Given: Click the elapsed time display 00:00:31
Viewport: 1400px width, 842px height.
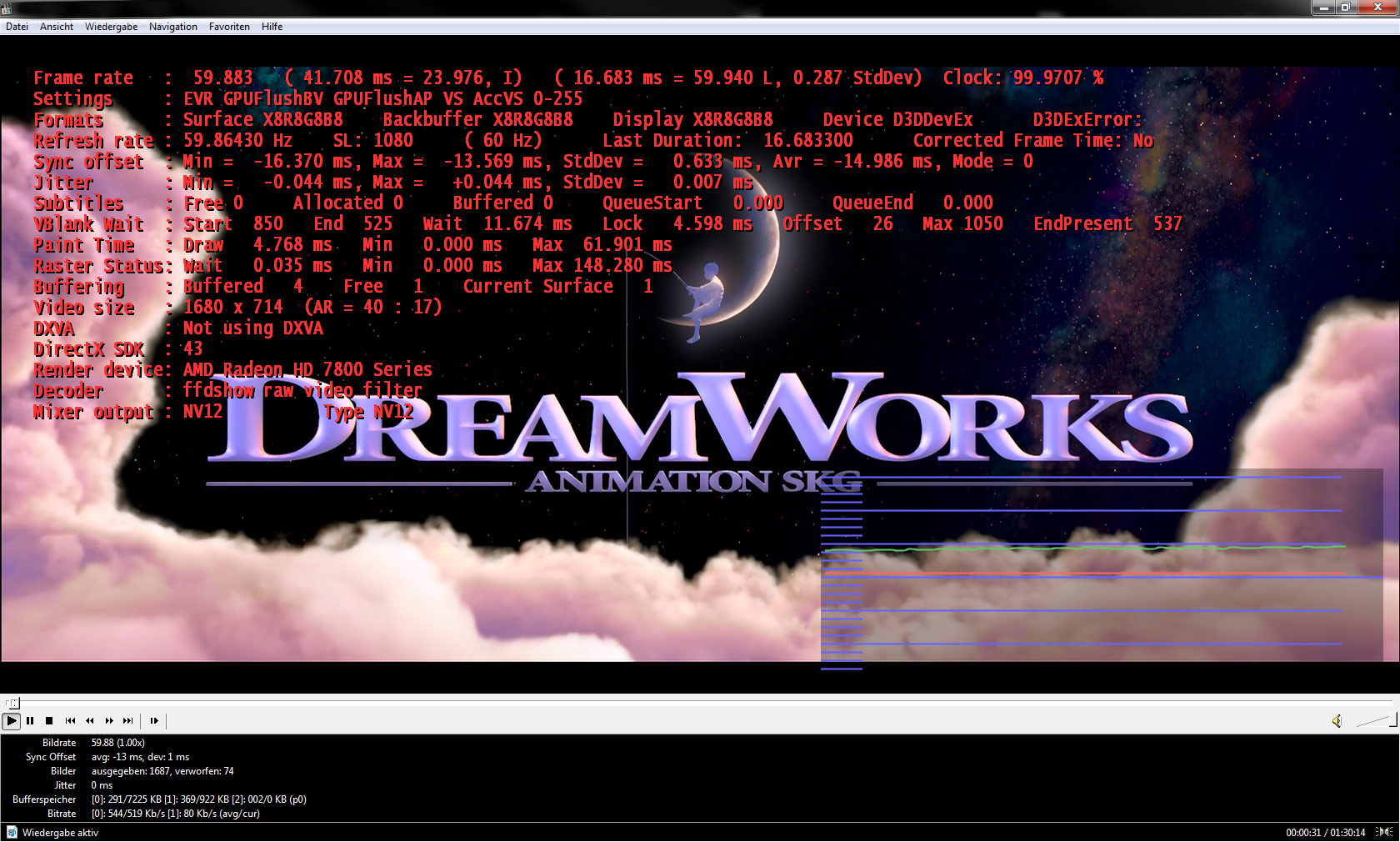Looking at the screenshot, I should click(x=1302, y=833).
